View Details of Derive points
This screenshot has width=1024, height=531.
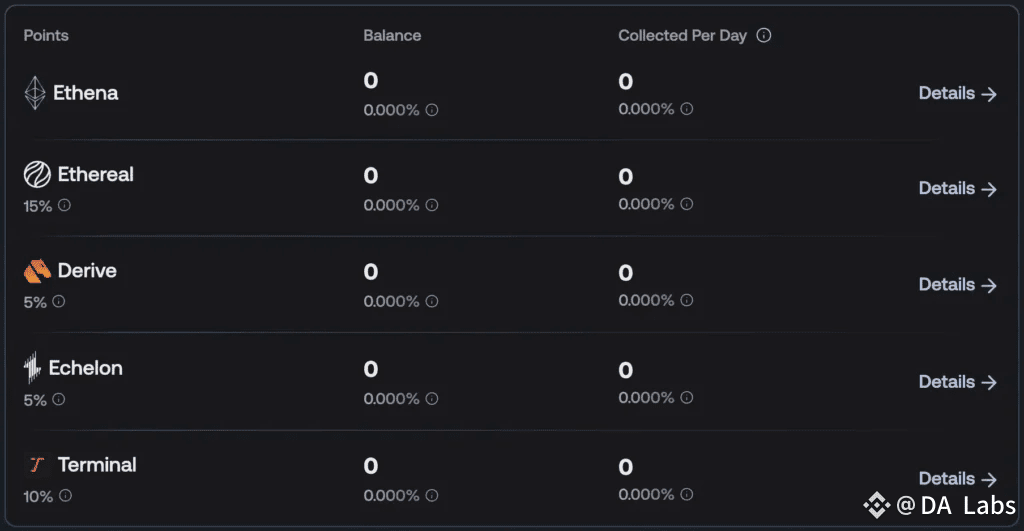coord(957,285)
